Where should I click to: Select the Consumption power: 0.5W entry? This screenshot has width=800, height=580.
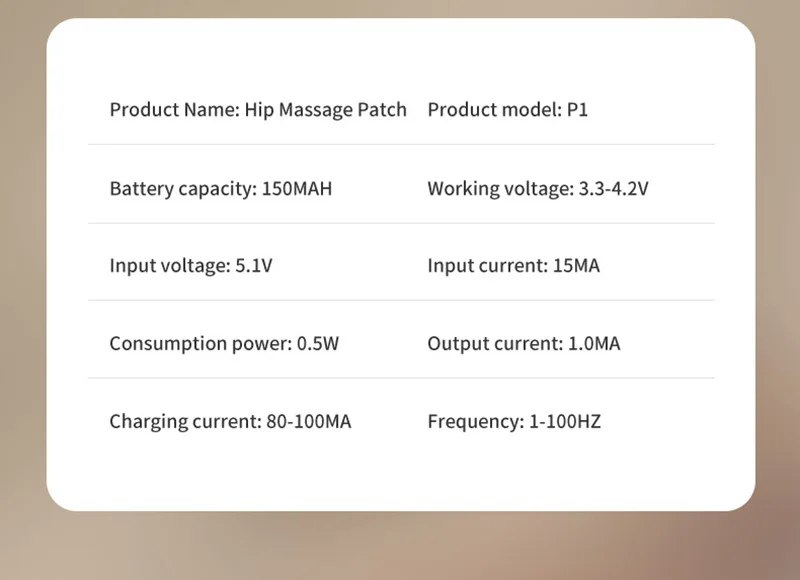(224, 344)
